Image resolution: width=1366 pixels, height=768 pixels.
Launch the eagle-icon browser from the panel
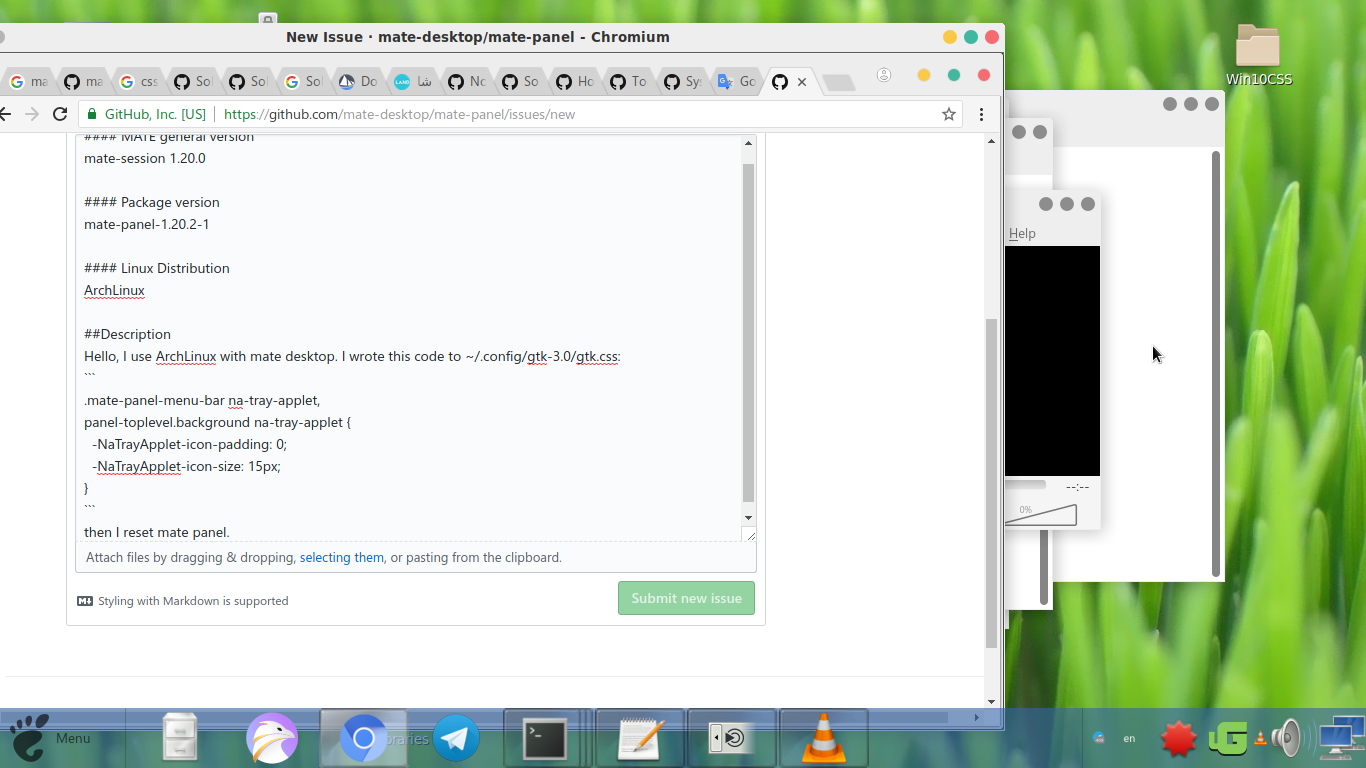click(272, 738)
